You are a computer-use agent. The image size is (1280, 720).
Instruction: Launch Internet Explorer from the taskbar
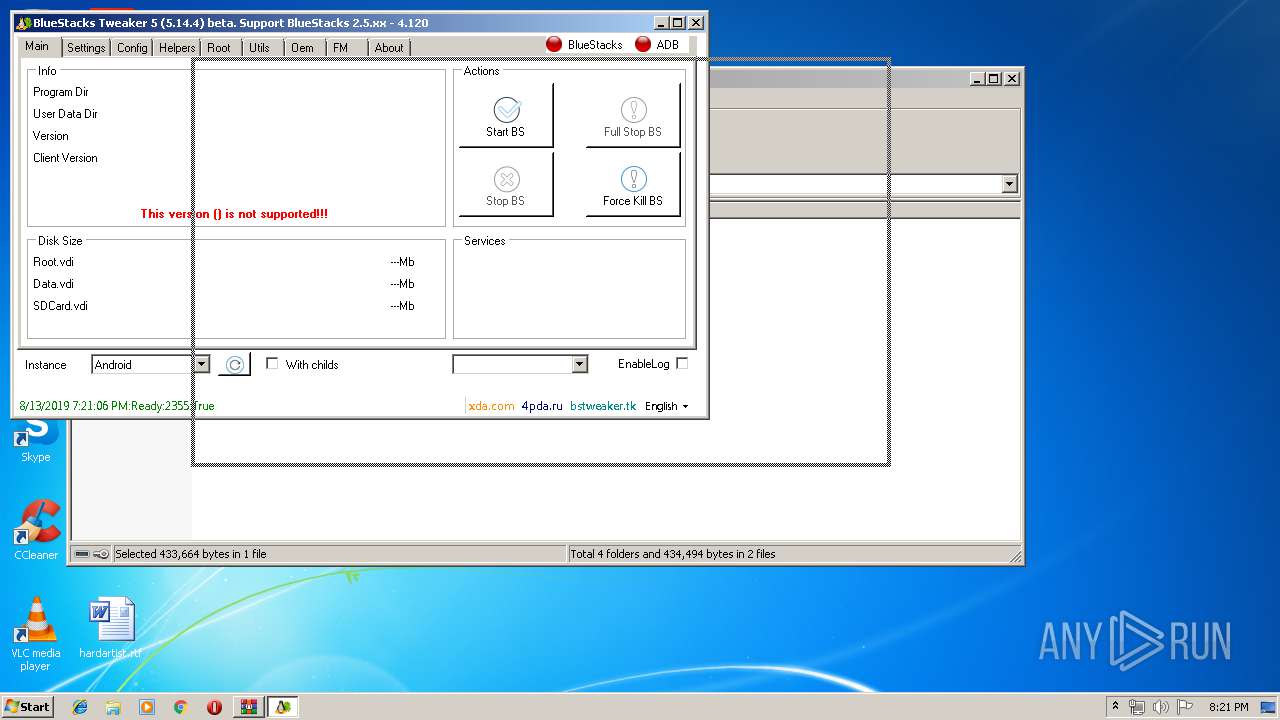pyautogui.click(x=80, y=707)
